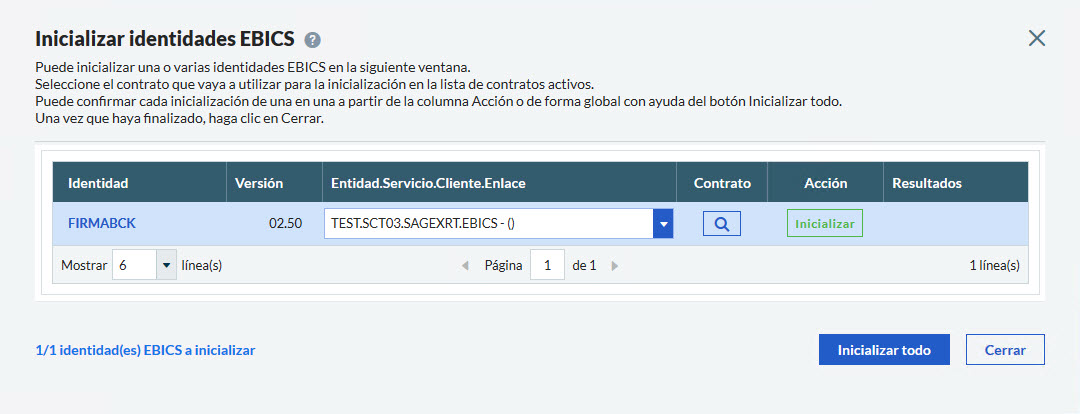Screen dimensions: 1080x414
Task: Expand the blue entity dropdown arrow
Action: click(663, 224)
